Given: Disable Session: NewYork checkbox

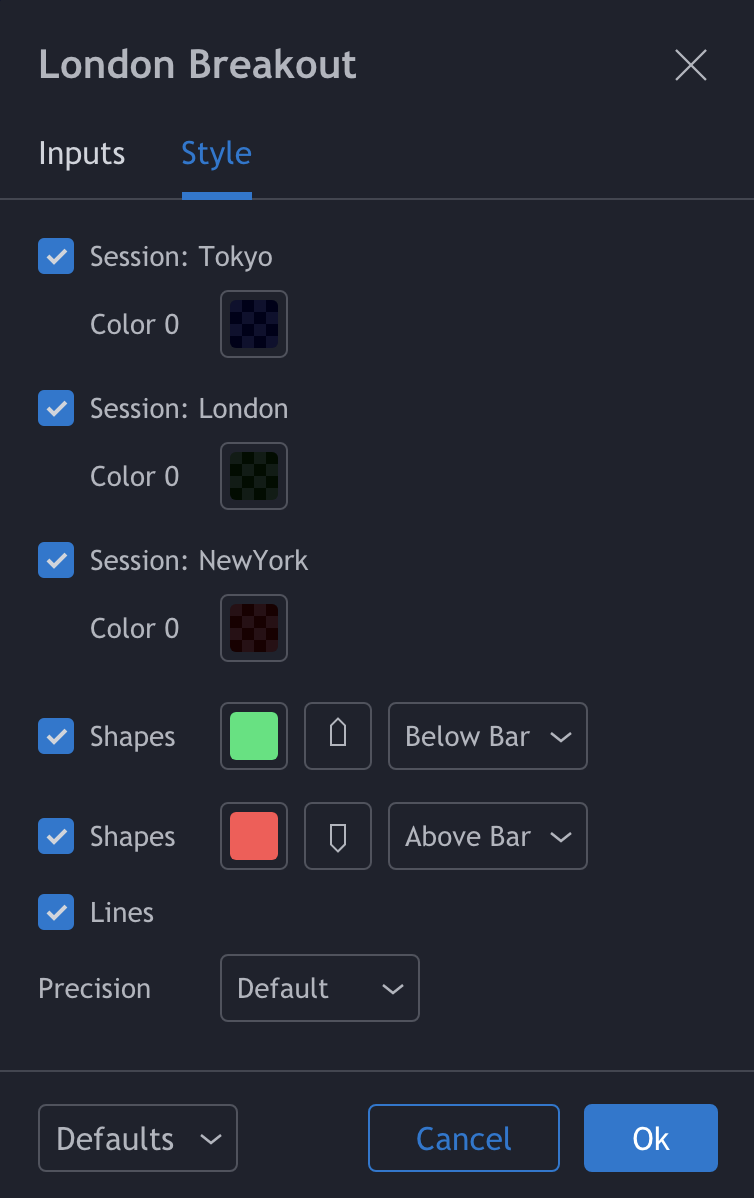Looking at the screenshot, I should (x=56, y=560).
